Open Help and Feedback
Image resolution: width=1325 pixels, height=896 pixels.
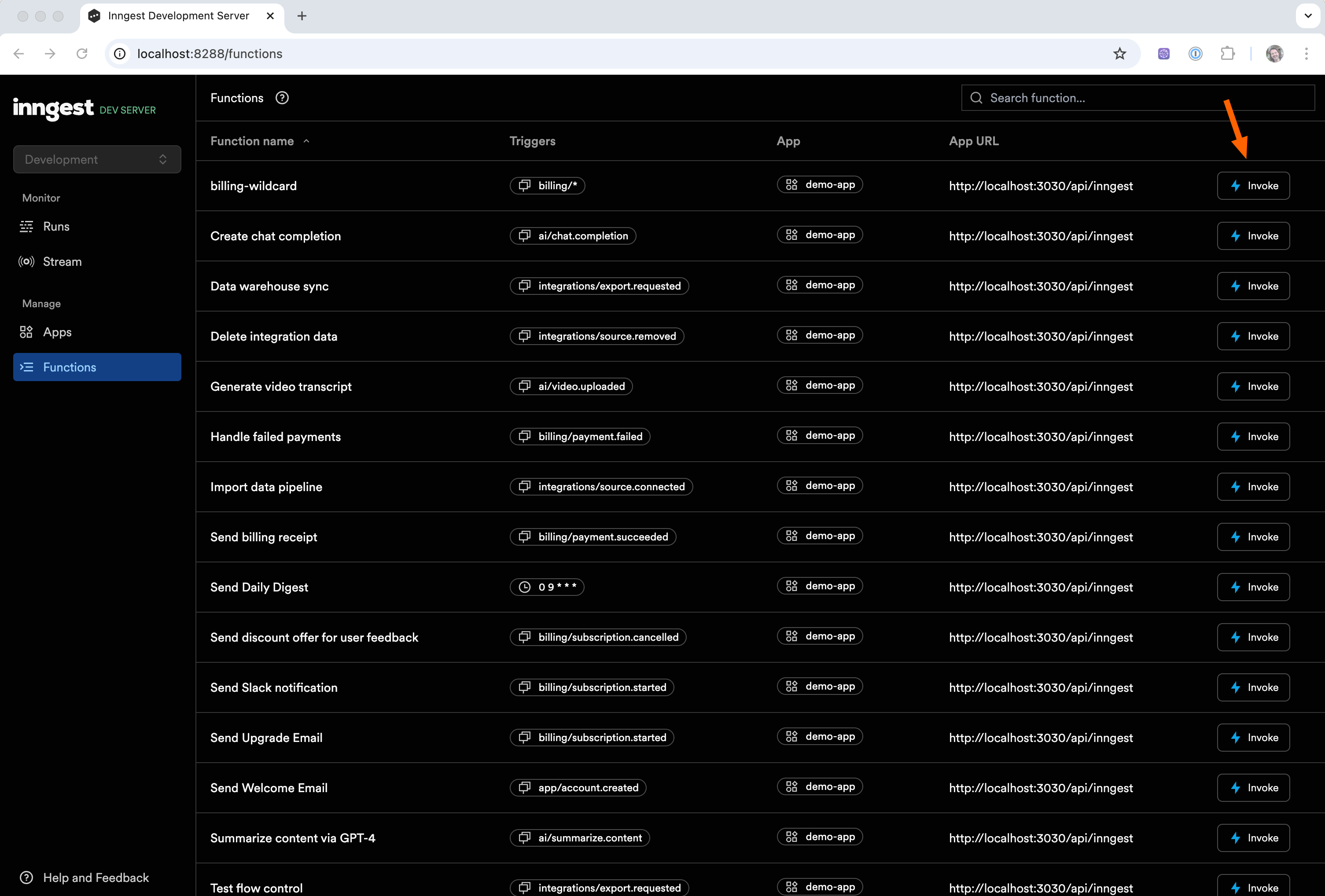pyautogui.click(x=96, y=878)
